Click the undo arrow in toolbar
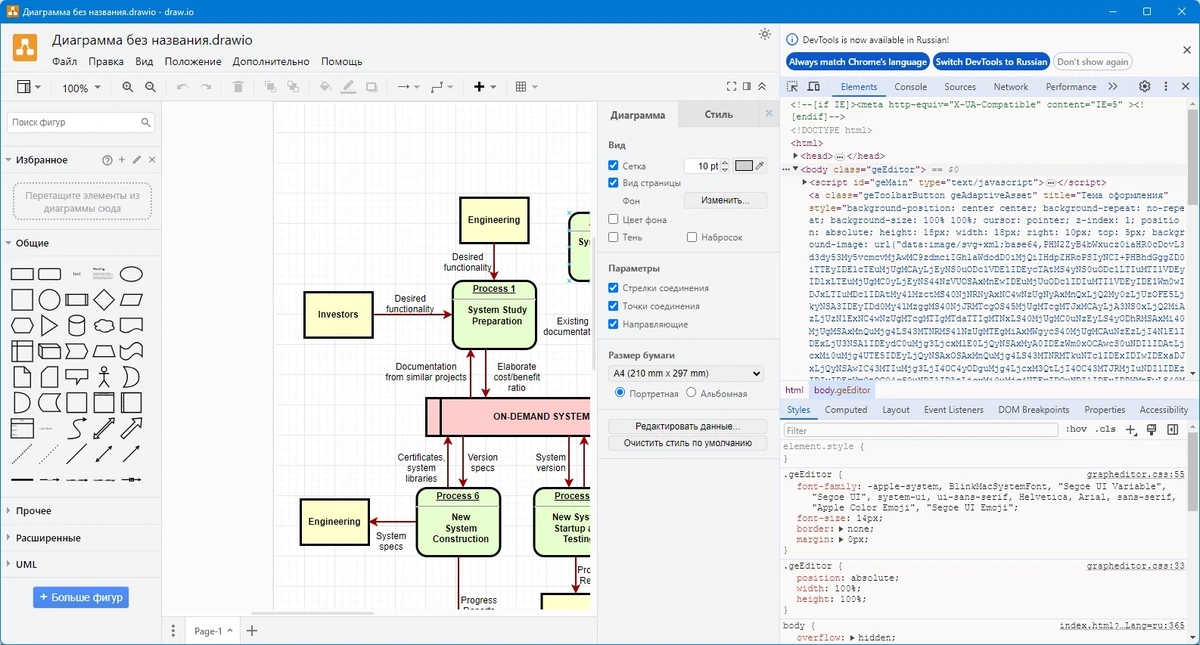 182,87
